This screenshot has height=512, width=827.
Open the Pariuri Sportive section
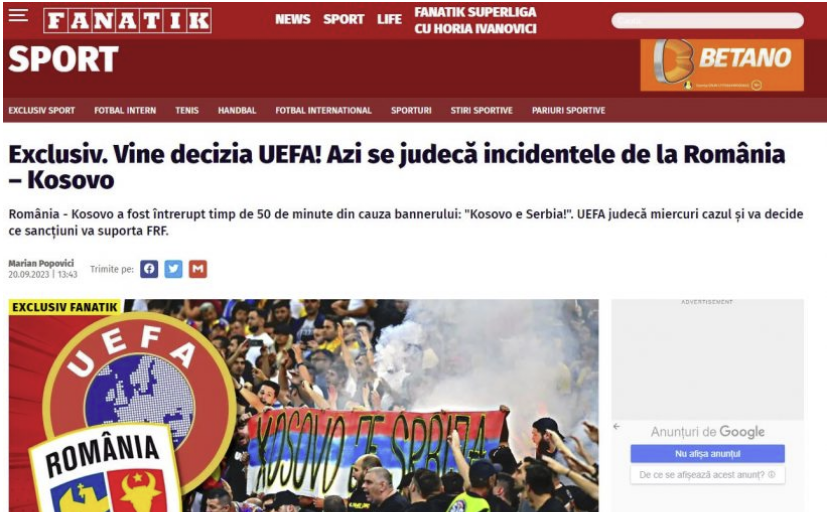pyautogui.click(x=569, y=111)
